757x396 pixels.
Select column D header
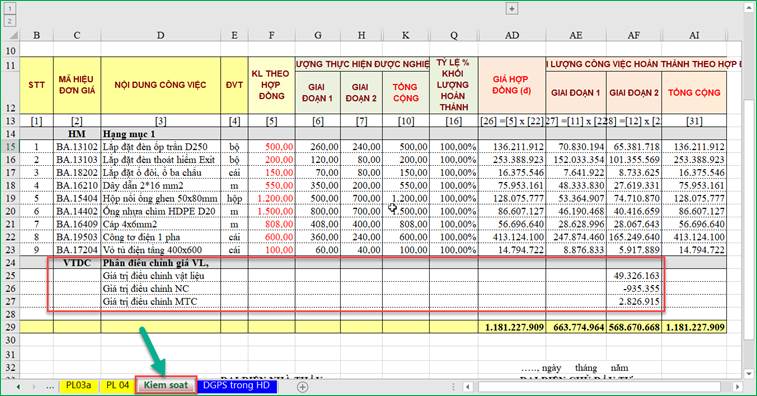click(x=161, y=35)
